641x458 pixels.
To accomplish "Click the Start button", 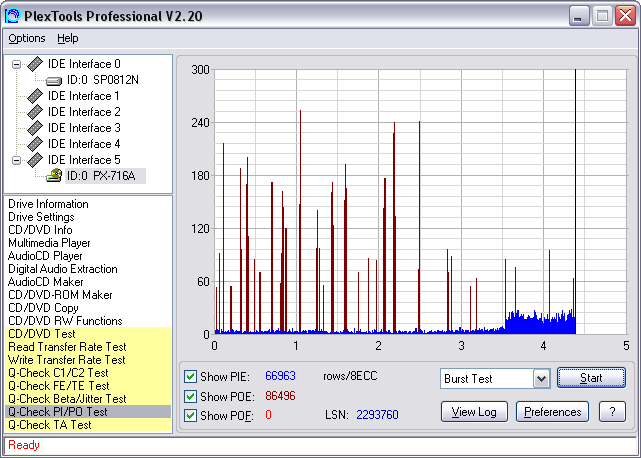I will coord(591,378).
